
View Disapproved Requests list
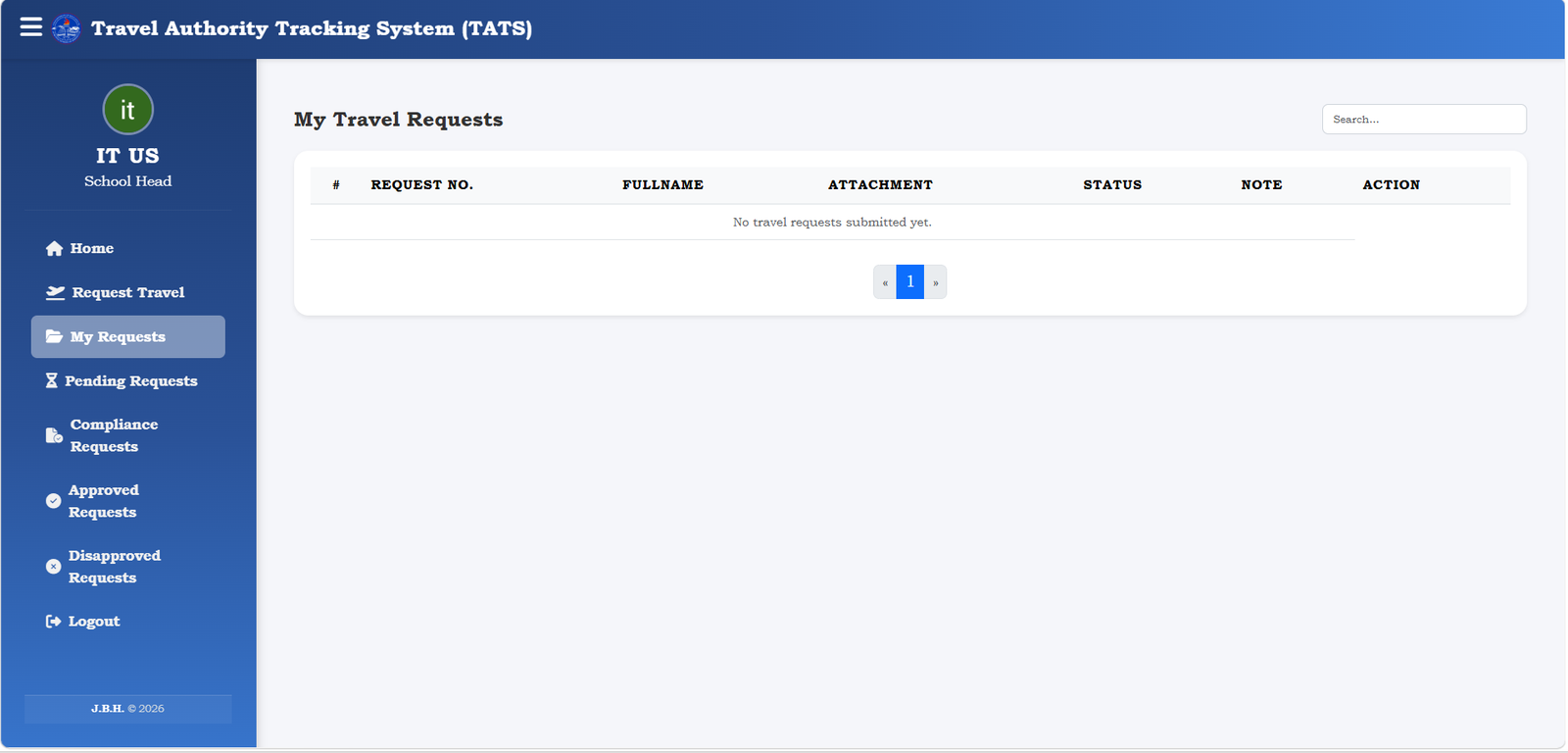click(x=127, y=567)
